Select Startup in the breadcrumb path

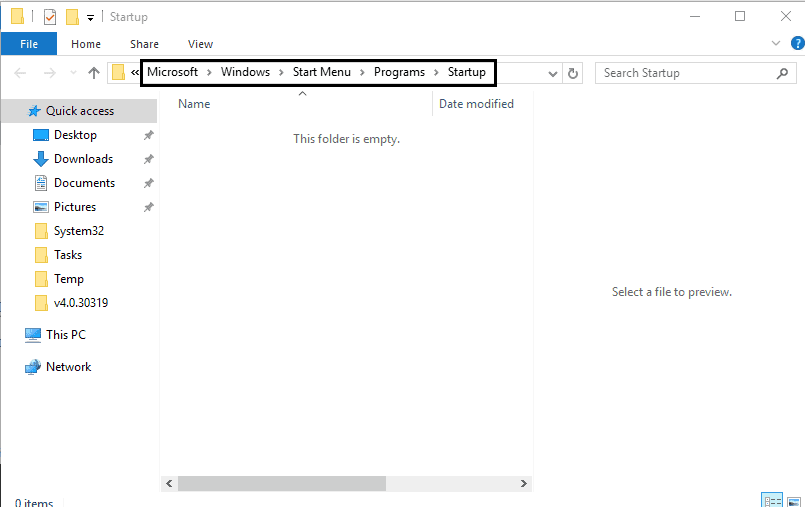(x=467, y=72)
